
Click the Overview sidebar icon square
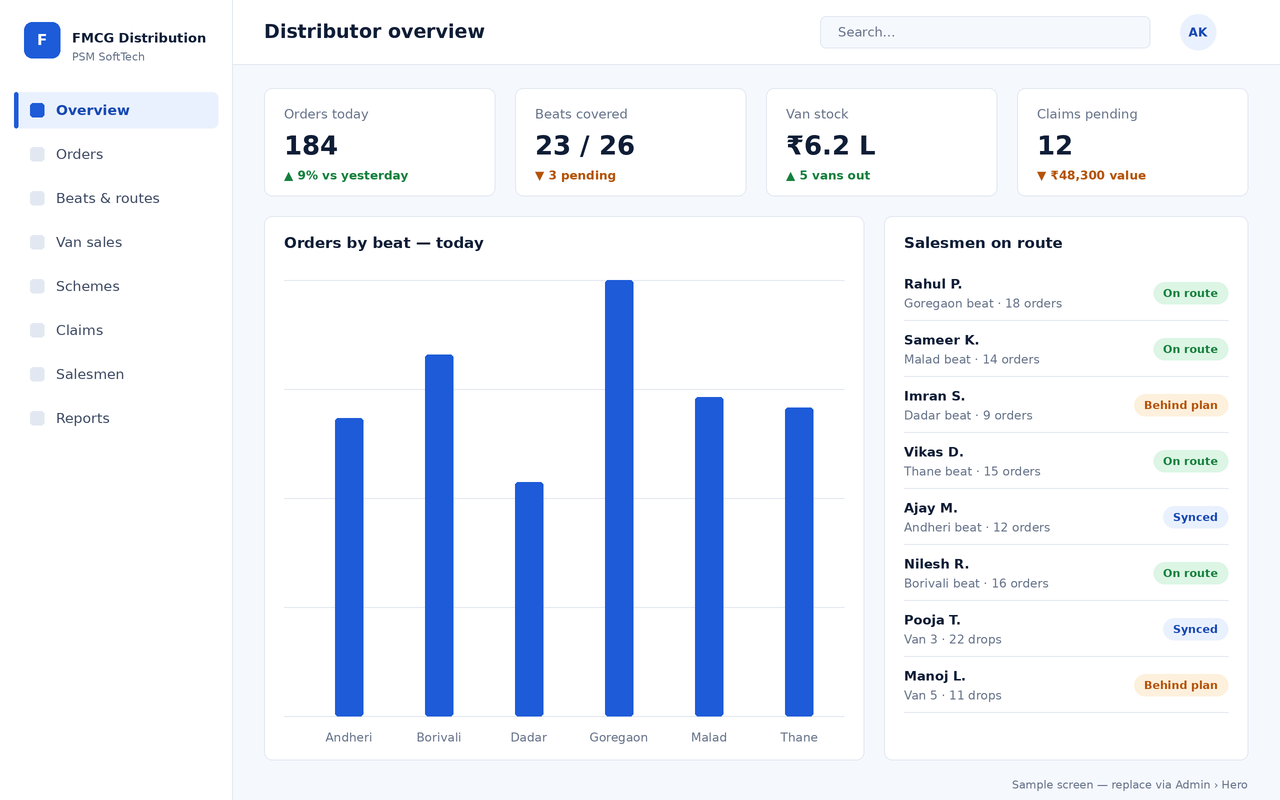pos(37,110)
